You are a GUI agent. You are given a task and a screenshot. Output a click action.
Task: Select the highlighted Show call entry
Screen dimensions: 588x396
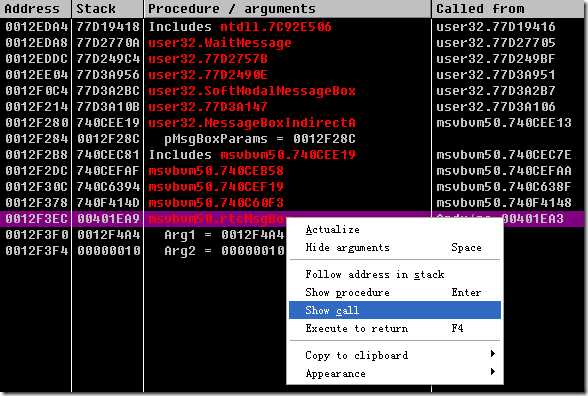point(395,310)
